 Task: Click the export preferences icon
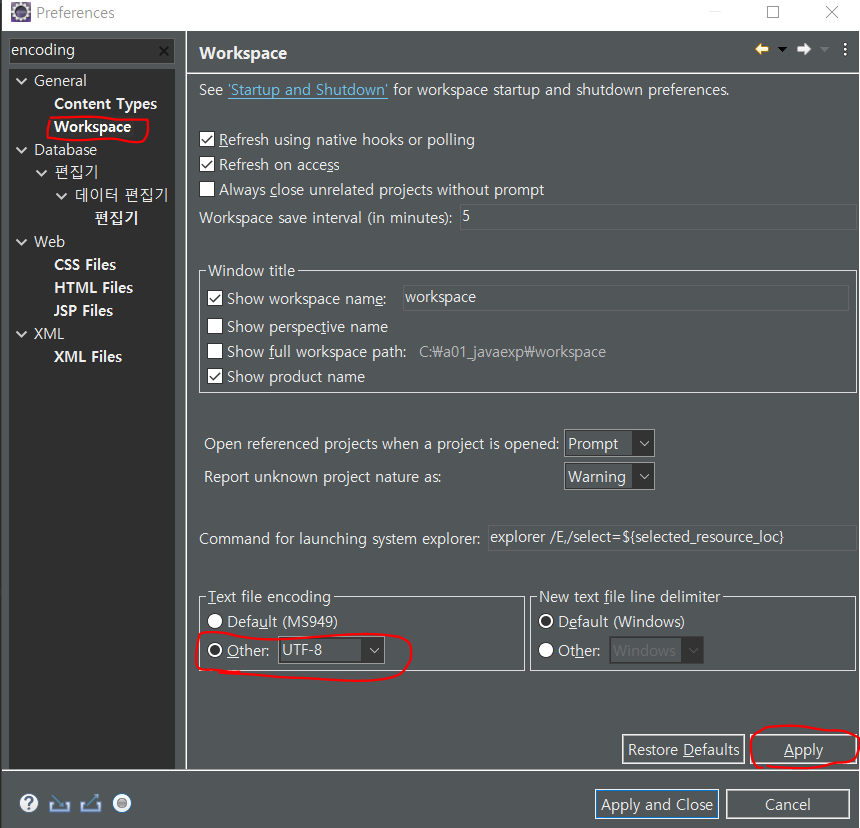[x=91, y=803]
